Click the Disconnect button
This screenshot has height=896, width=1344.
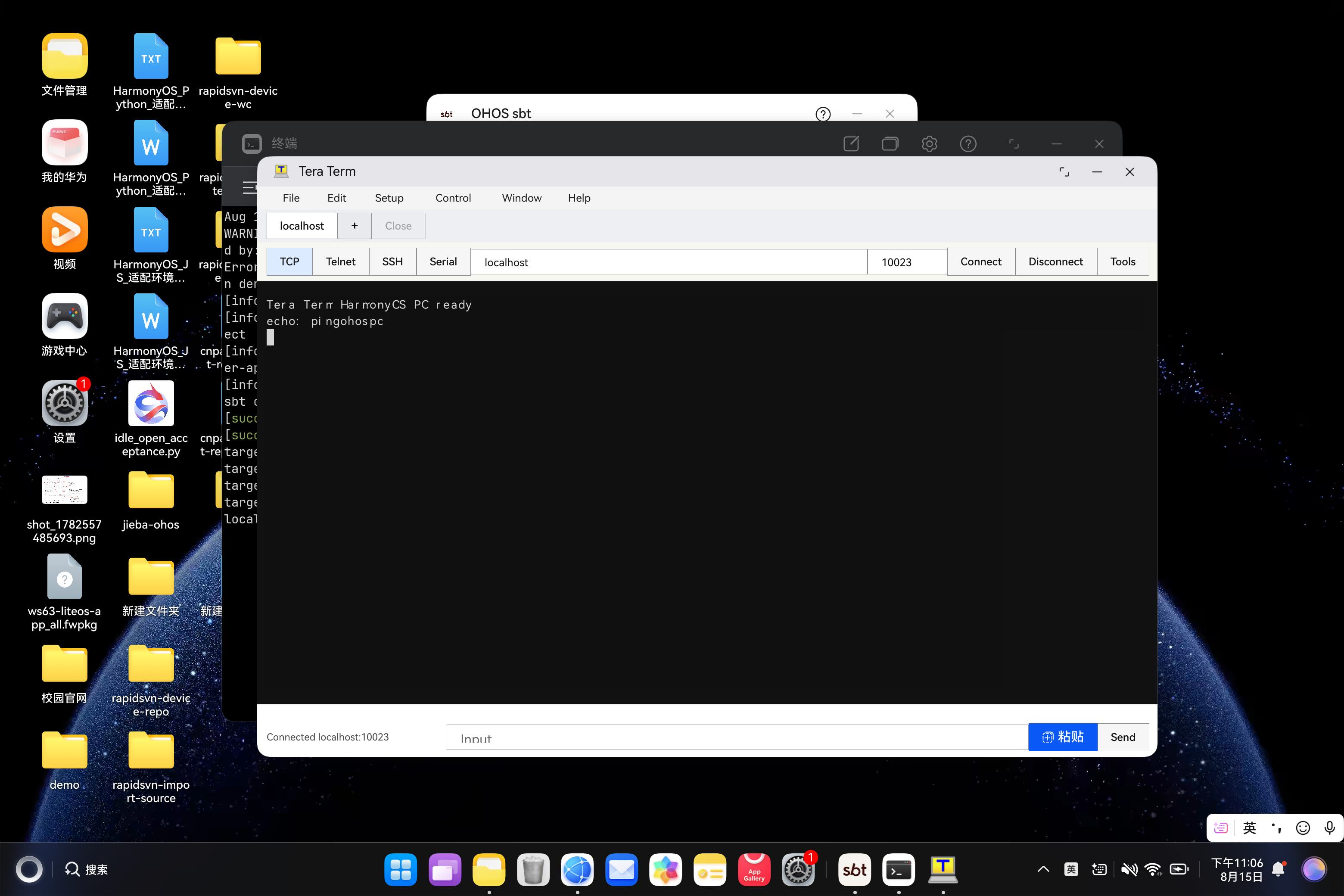pos(1056,262)
